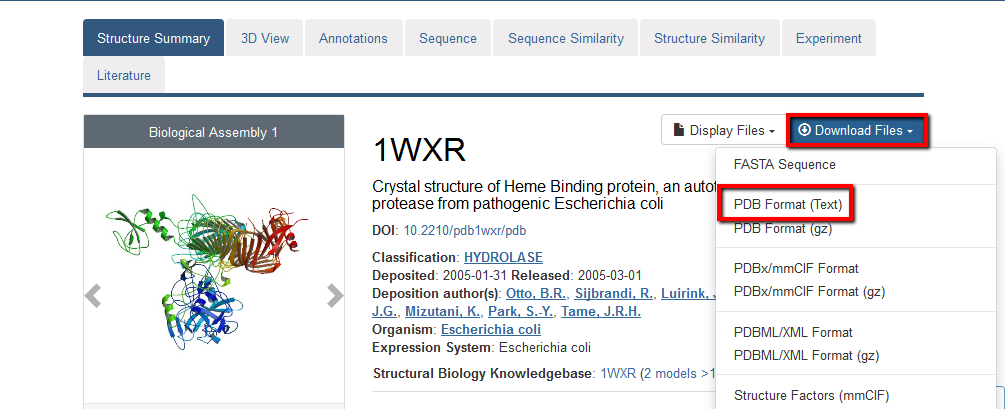Choose PDB Format (Text) option
Viewport: 1005px width, 409px height.
787,204
